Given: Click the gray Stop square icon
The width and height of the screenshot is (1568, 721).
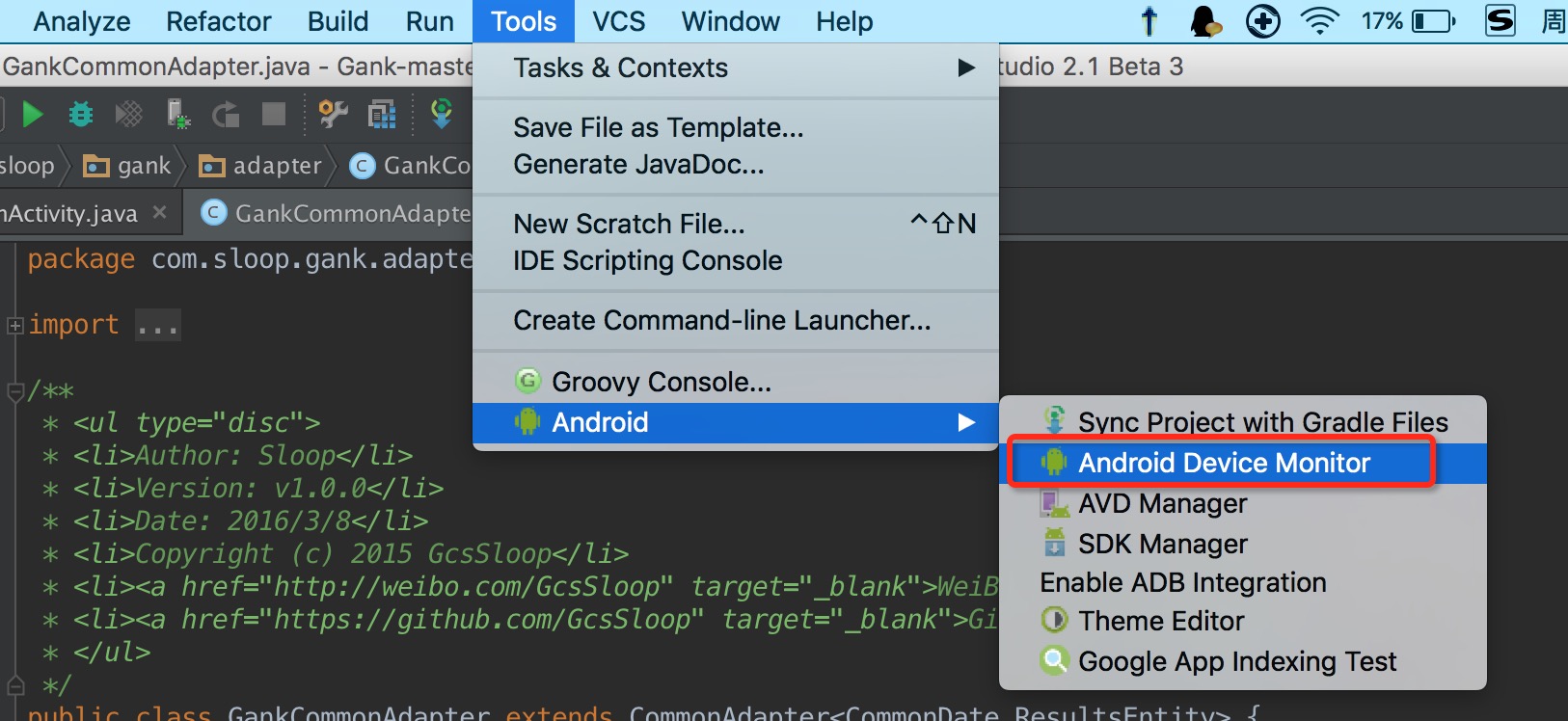Looking at the screenshot, I should click(x=274, y=115).
